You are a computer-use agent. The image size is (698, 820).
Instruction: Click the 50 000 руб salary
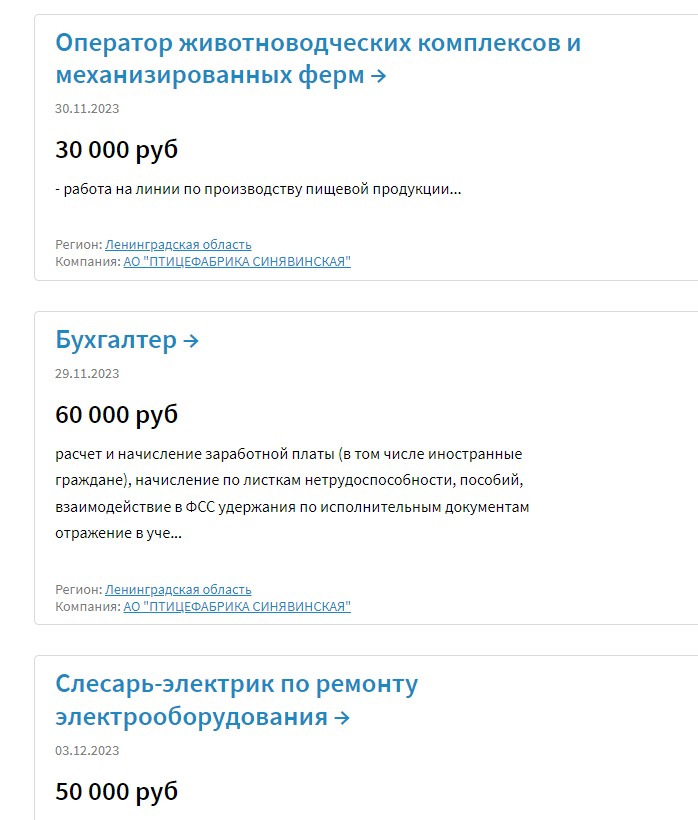point(117,791)
